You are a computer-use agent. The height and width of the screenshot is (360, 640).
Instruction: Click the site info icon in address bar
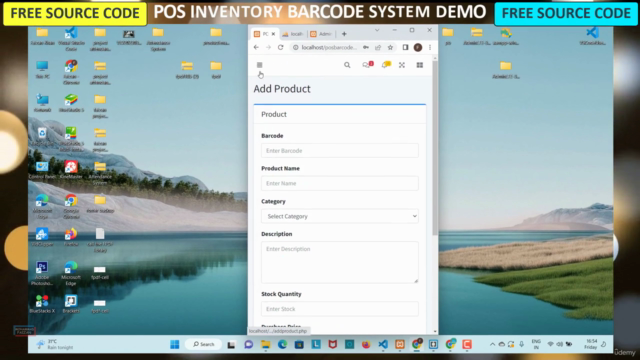click(296, 47)
